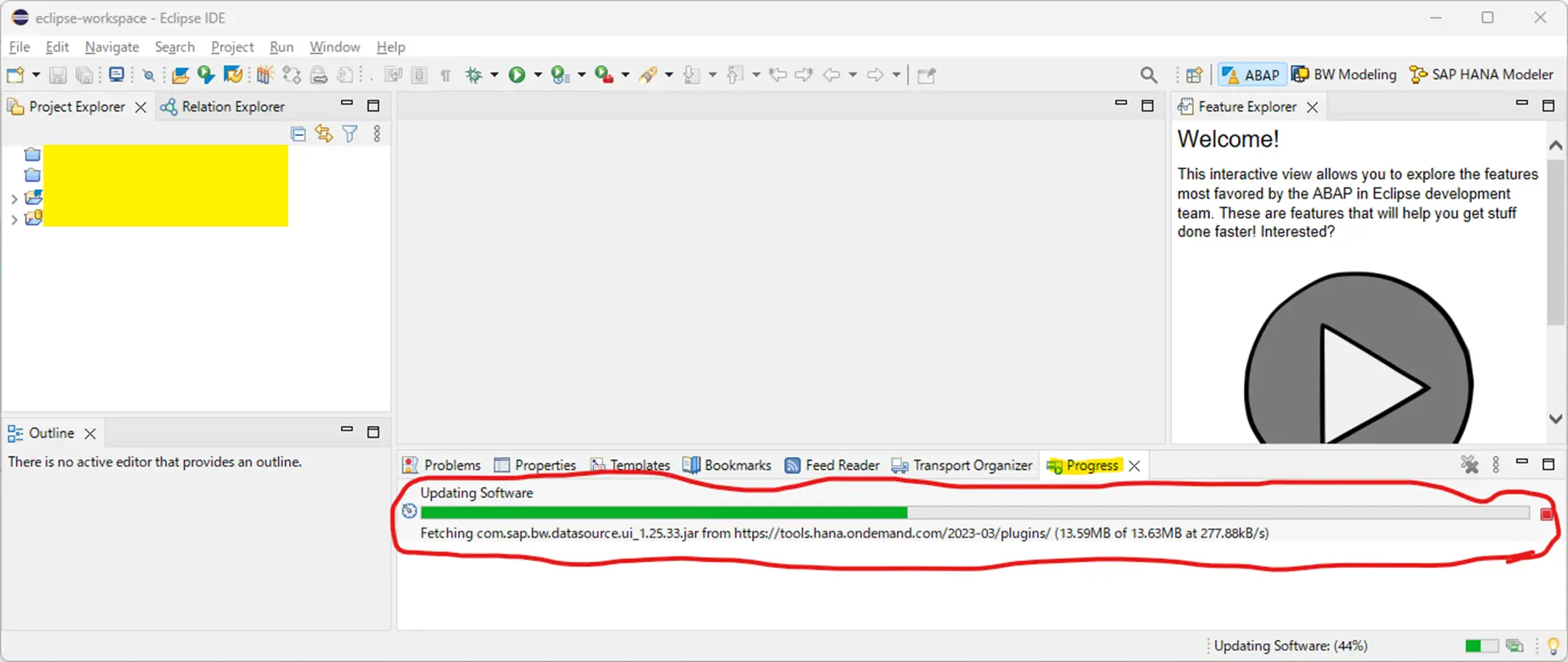
Task: Click the Coverage run icon
Action: (x=560, y=75)
